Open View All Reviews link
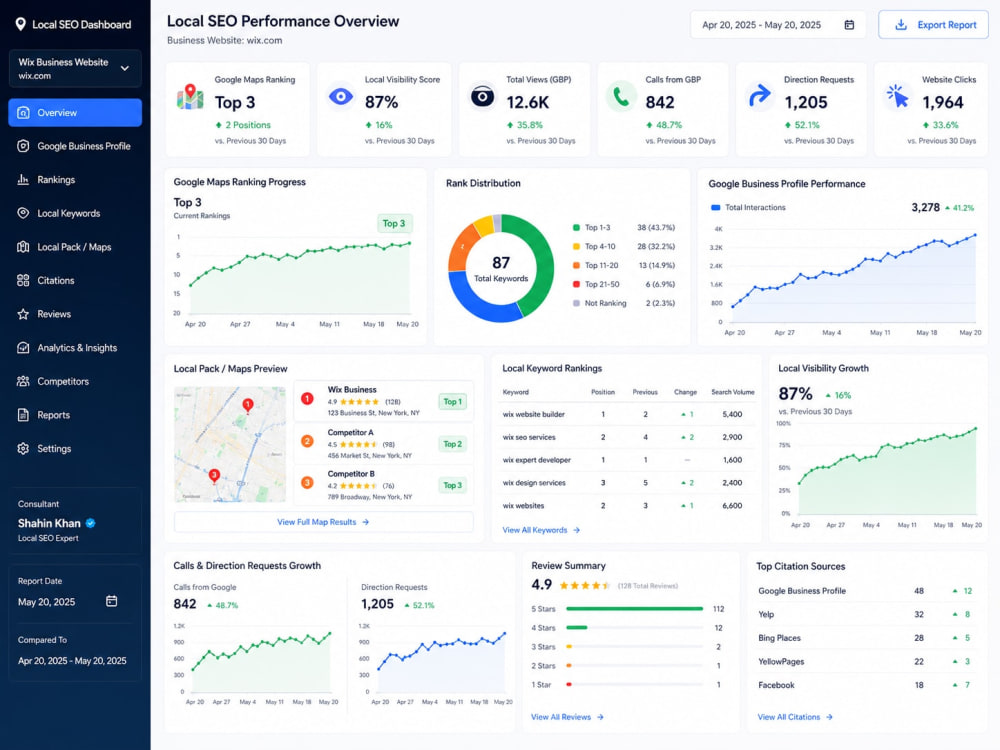The height and width of the screenshot is (750, 1000). [x=567, y=717]
